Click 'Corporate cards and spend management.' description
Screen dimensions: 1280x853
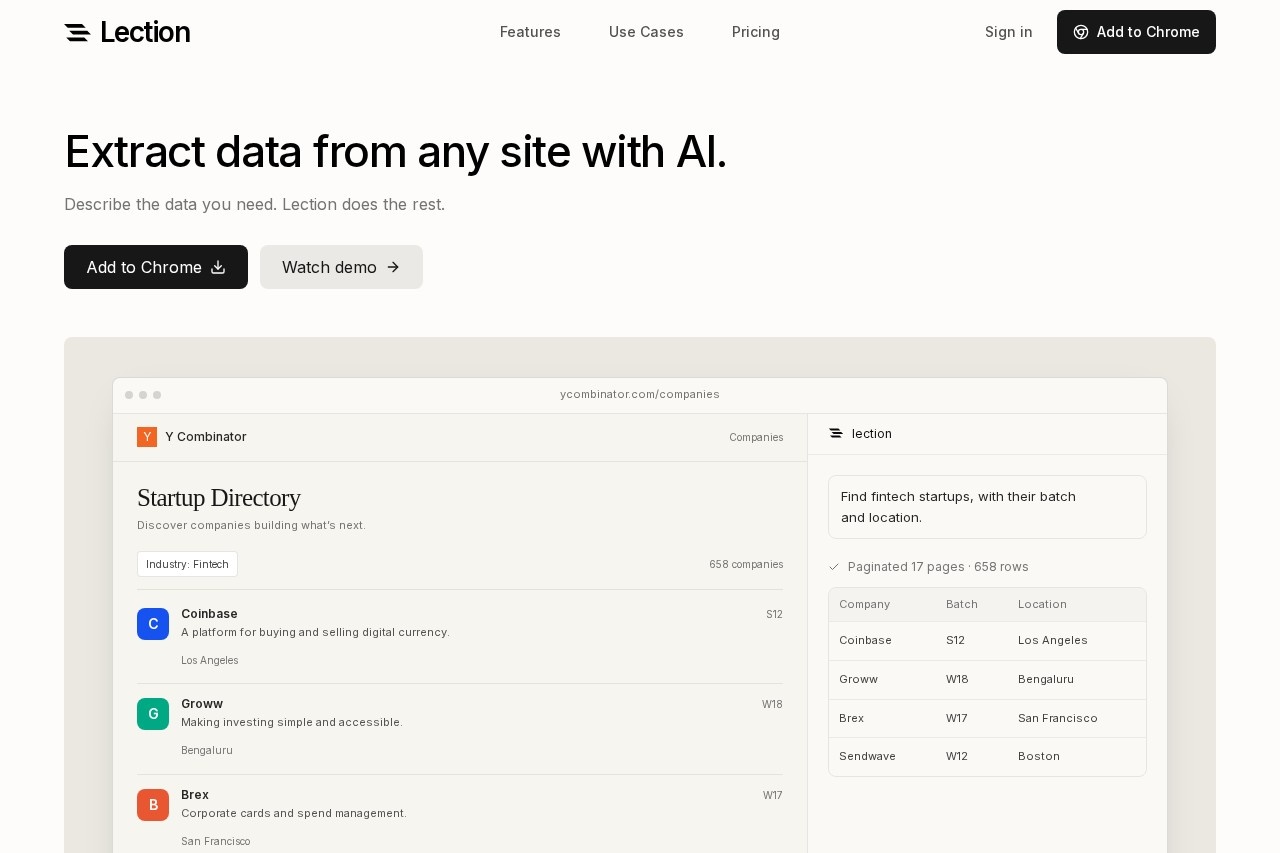click(294, 813)
